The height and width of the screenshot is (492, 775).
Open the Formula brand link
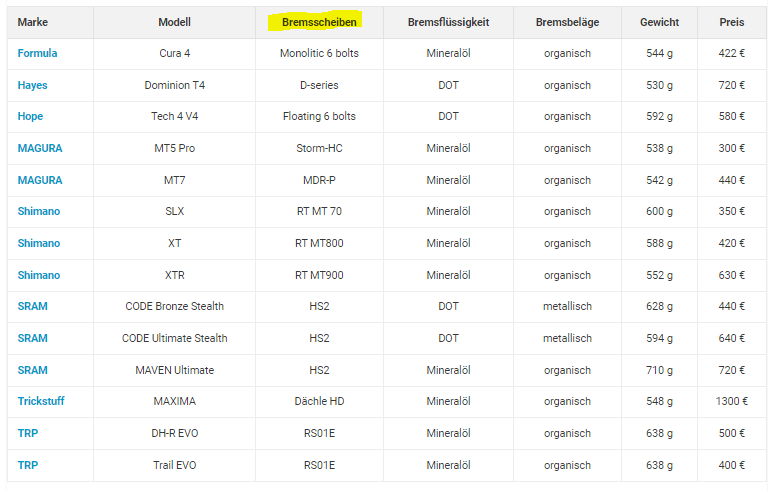pos(37,53)
